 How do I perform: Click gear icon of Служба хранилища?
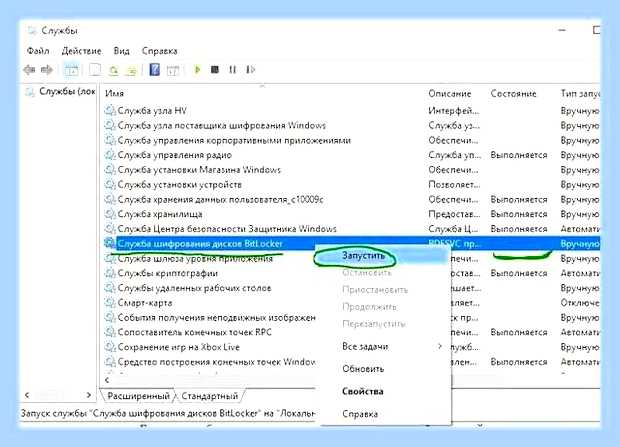110,214
